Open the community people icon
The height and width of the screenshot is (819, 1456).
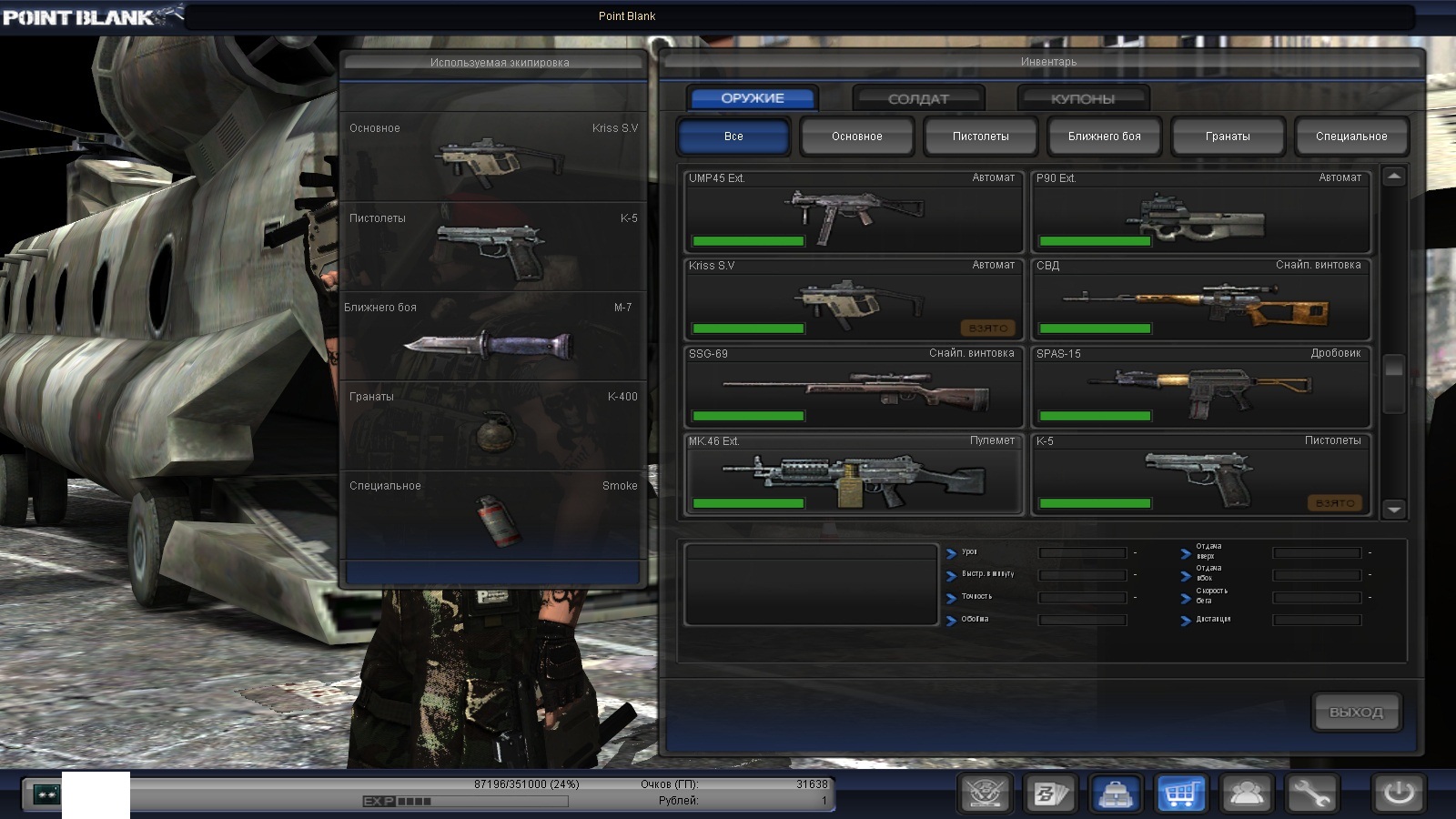[1246, 794]
